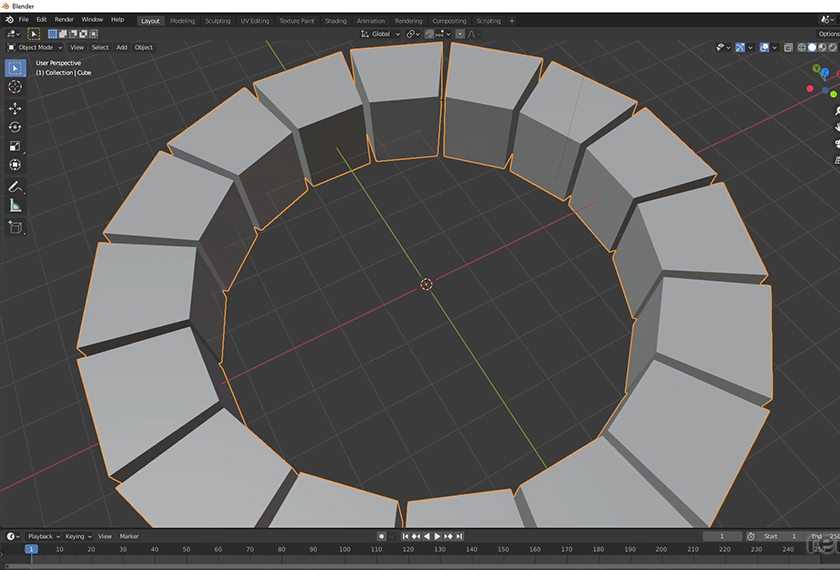Viewport: 840px width, 570px height.
Task: Select the Measure tool
Action: pos(15,206)
